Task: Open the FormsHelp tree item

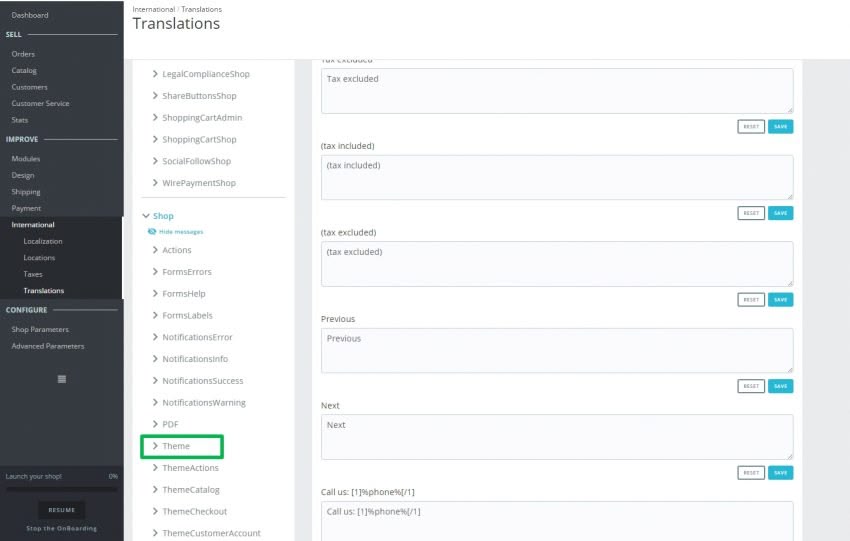Action: pos(184,293)
